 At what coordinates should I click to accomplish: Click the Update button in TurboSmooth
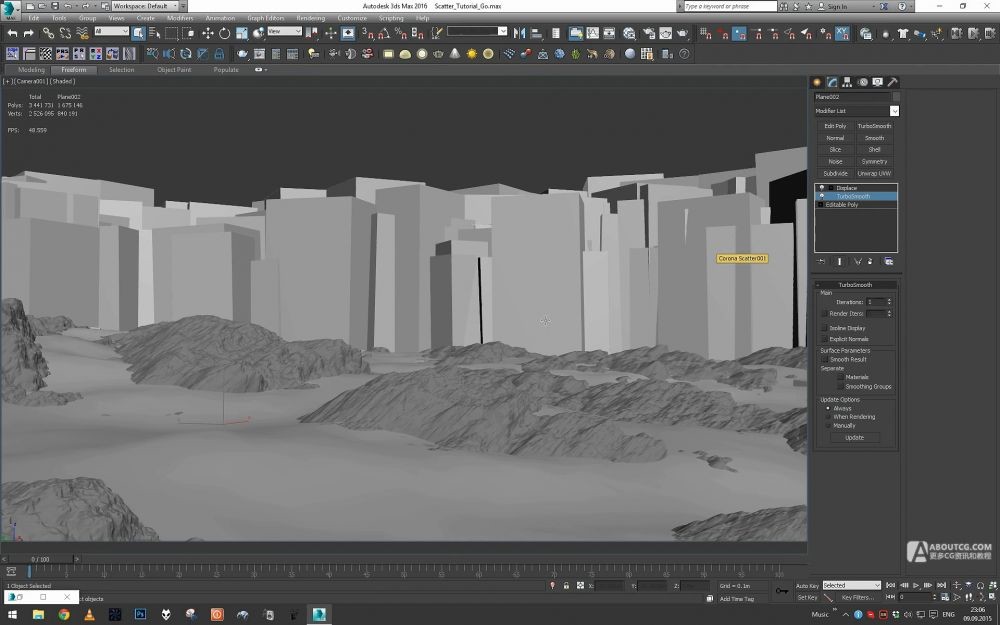pos(854,437)
